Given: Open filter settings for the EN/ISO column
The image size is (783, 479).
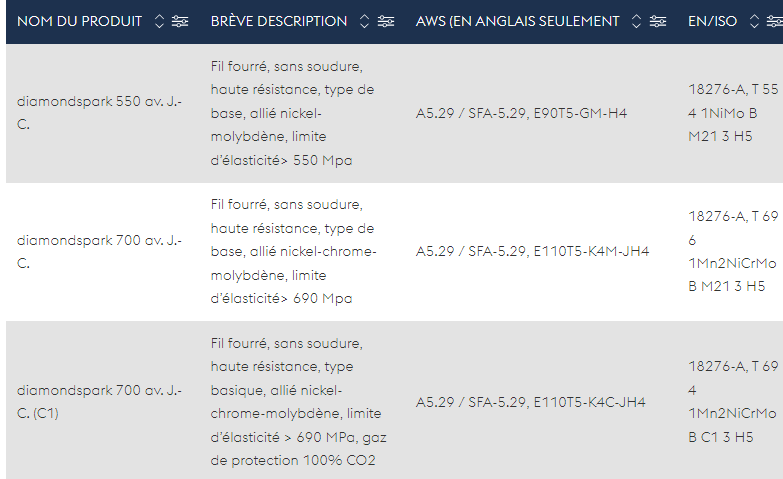Looking at the screenshot, I should click(775, 21).
